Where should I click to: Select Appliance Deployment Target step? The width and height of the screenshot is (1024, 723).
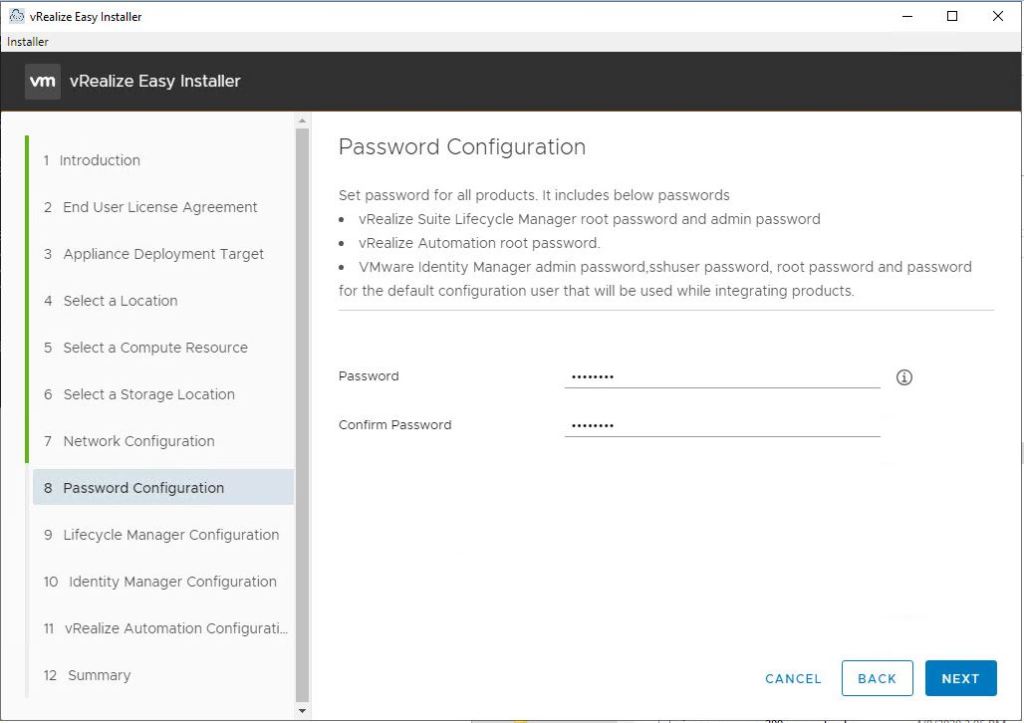pyautogui.click(x=163, y=254)
